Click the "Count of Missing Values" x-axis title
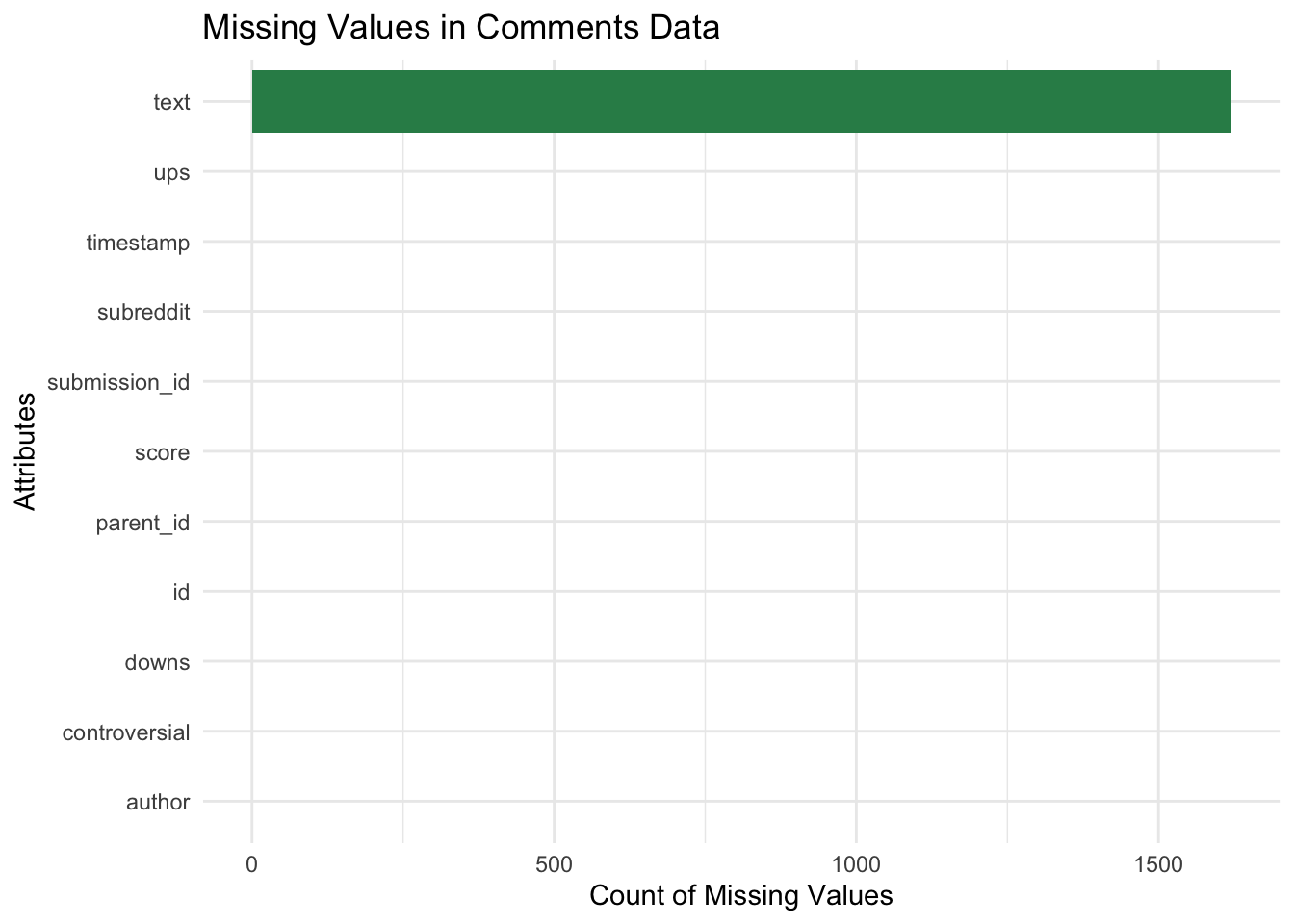Image resolution: width=1294 pixels, height=924 pixels. coord(740,896)
